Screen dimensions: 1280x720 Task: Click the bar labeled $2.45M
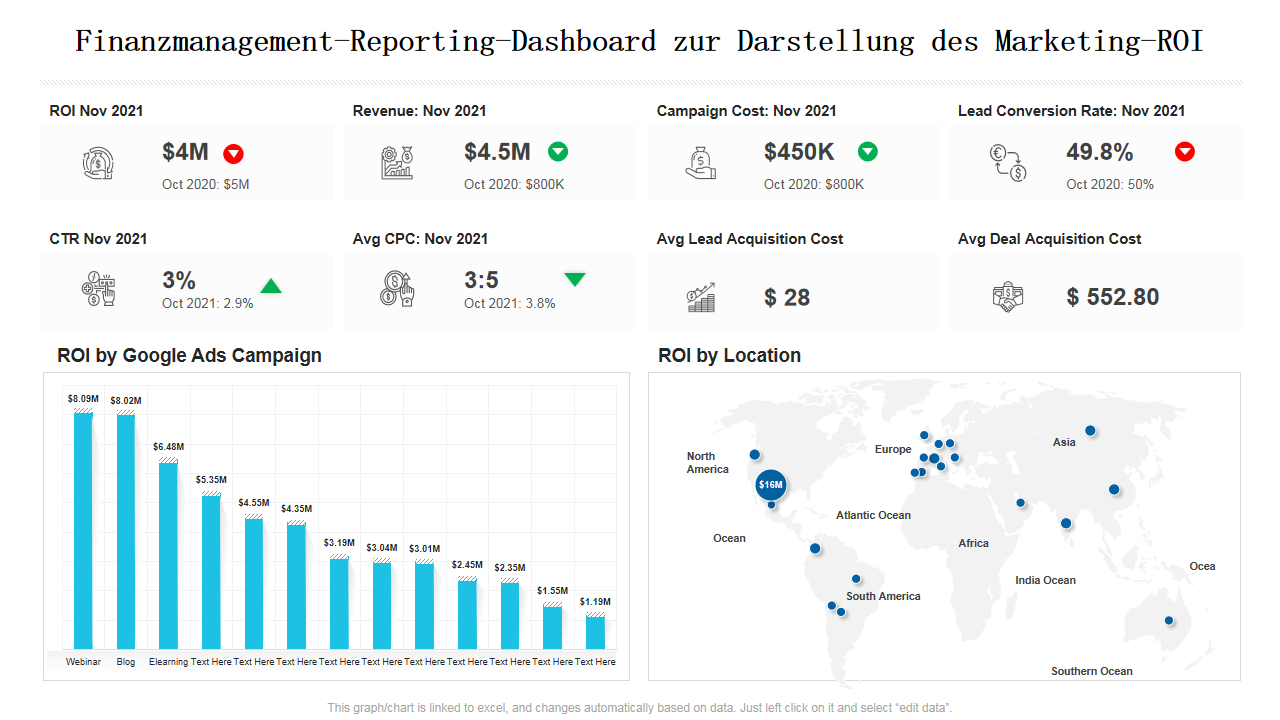pos(467,613)
